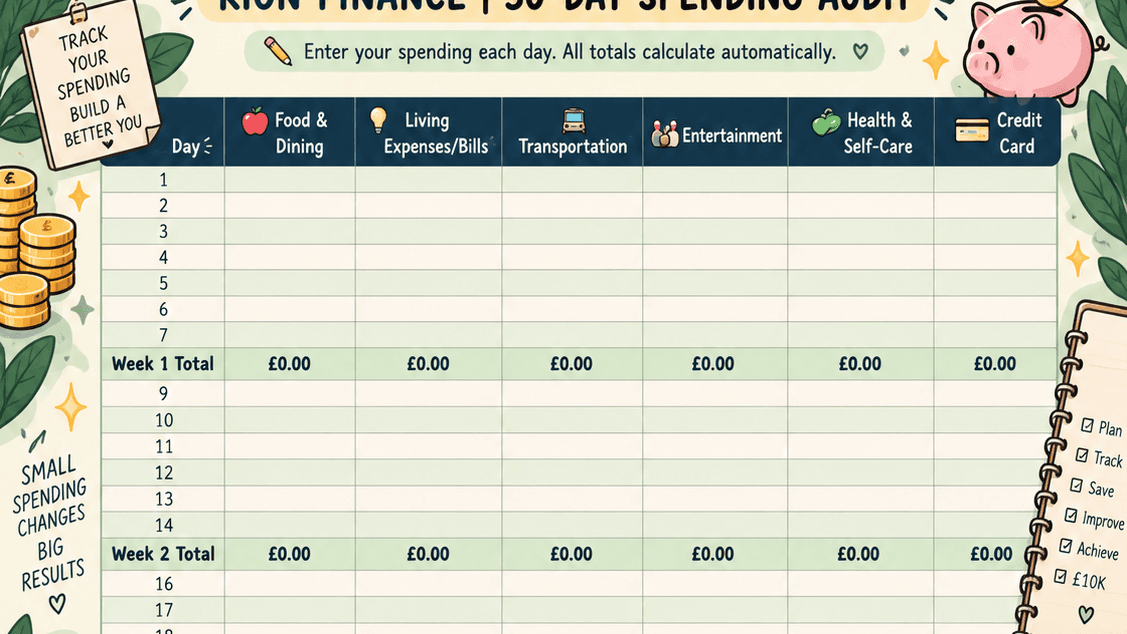Viewport: 1127px width, 634px height.
Task: Tick the Achieve checkbox
Action: coord(1065,546)
